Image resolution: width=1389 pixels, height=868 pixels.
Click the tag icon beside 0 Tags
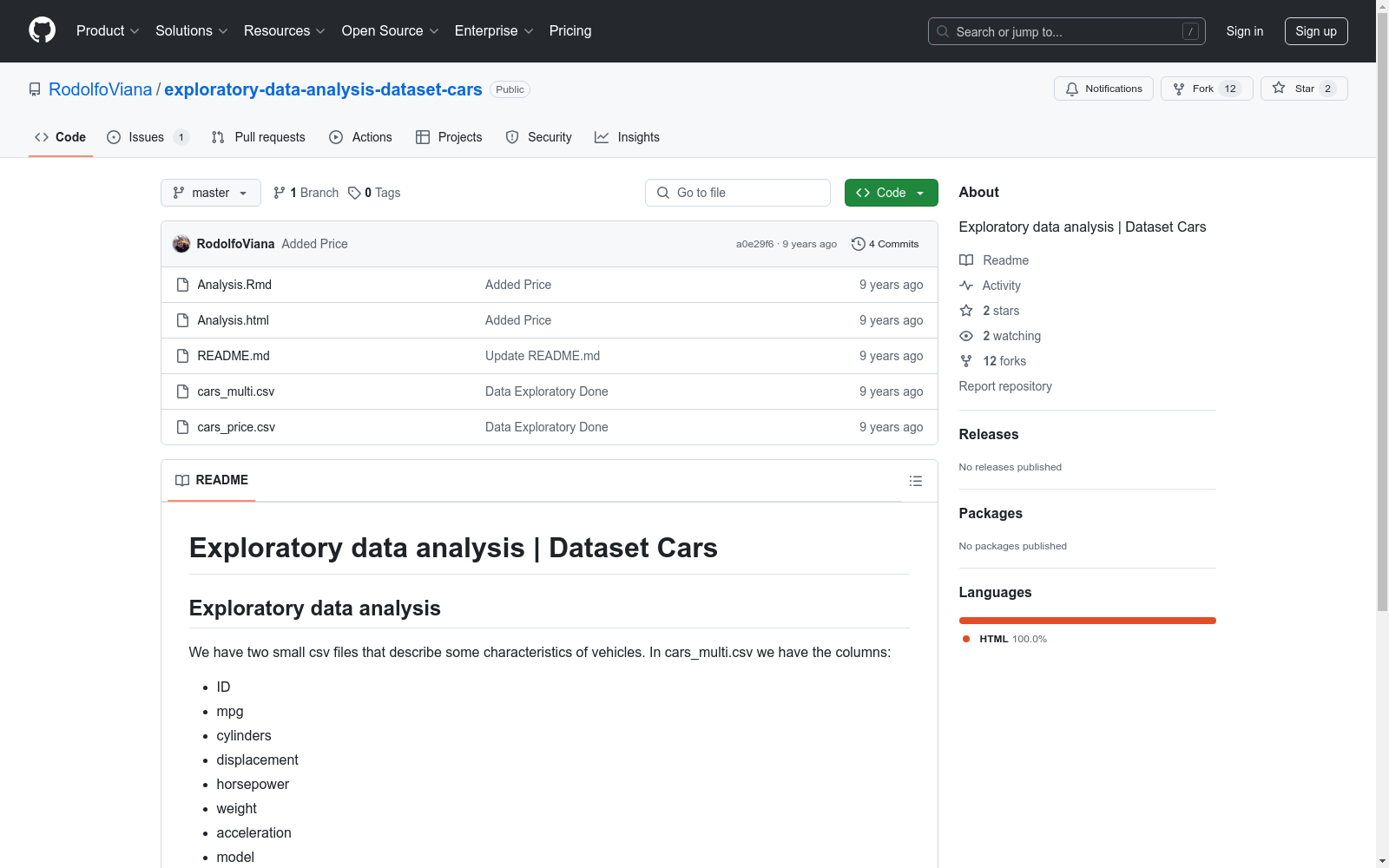tap(354, 193)
